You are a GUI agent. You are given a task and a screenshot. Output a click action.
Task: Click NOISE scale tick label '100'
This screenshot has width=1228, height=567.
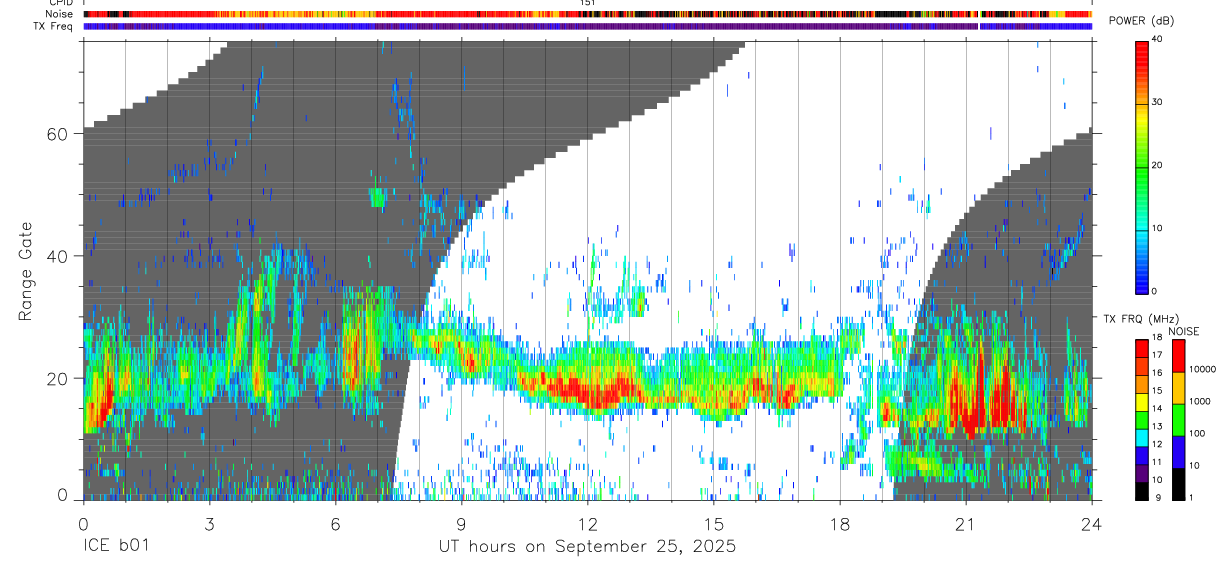pos(1198,433)
